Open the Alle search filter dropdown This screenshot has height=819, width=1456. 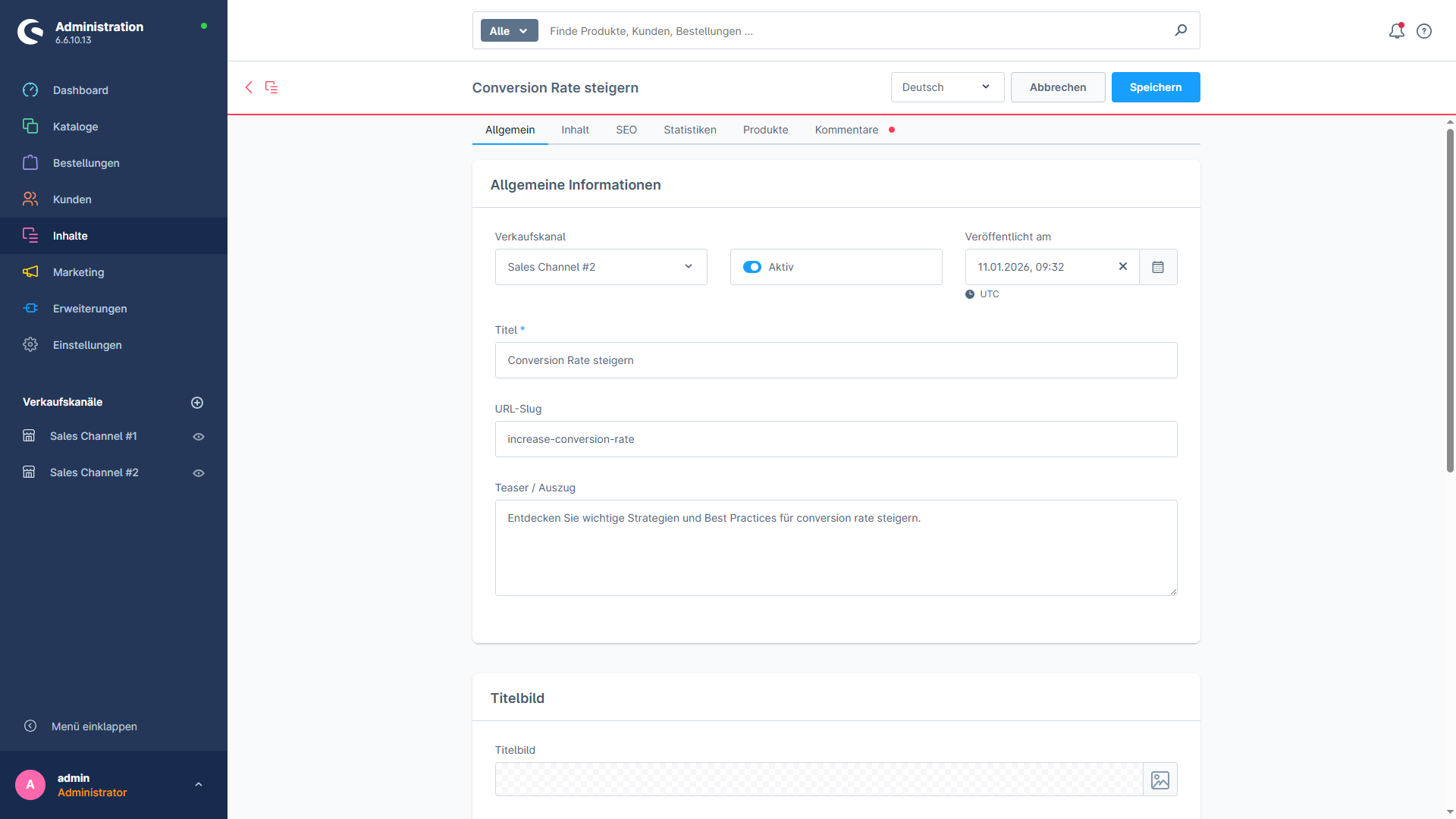(509, 31)
